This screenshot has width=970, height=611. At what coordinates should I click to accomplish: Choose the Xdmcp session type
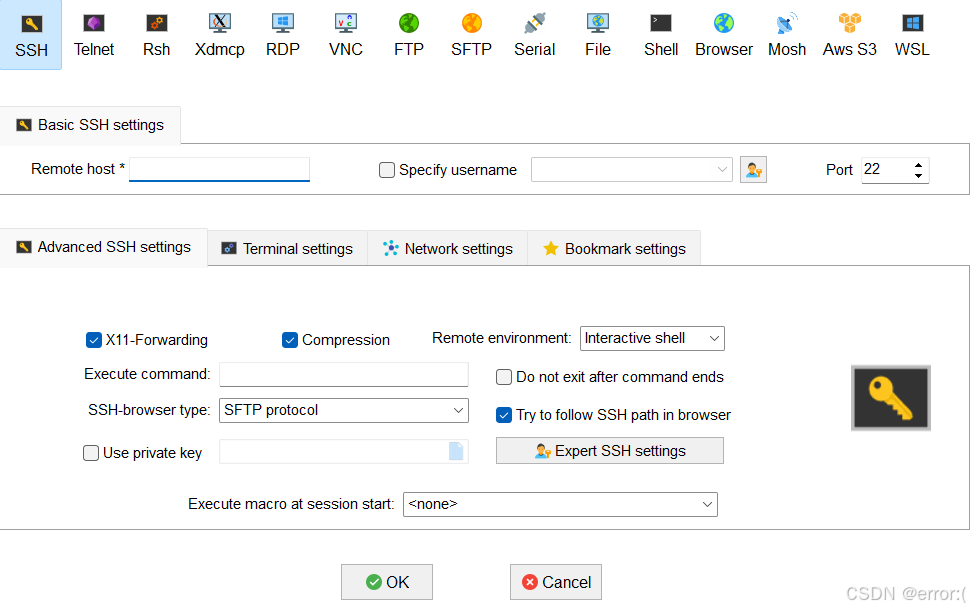coord(220,35)
